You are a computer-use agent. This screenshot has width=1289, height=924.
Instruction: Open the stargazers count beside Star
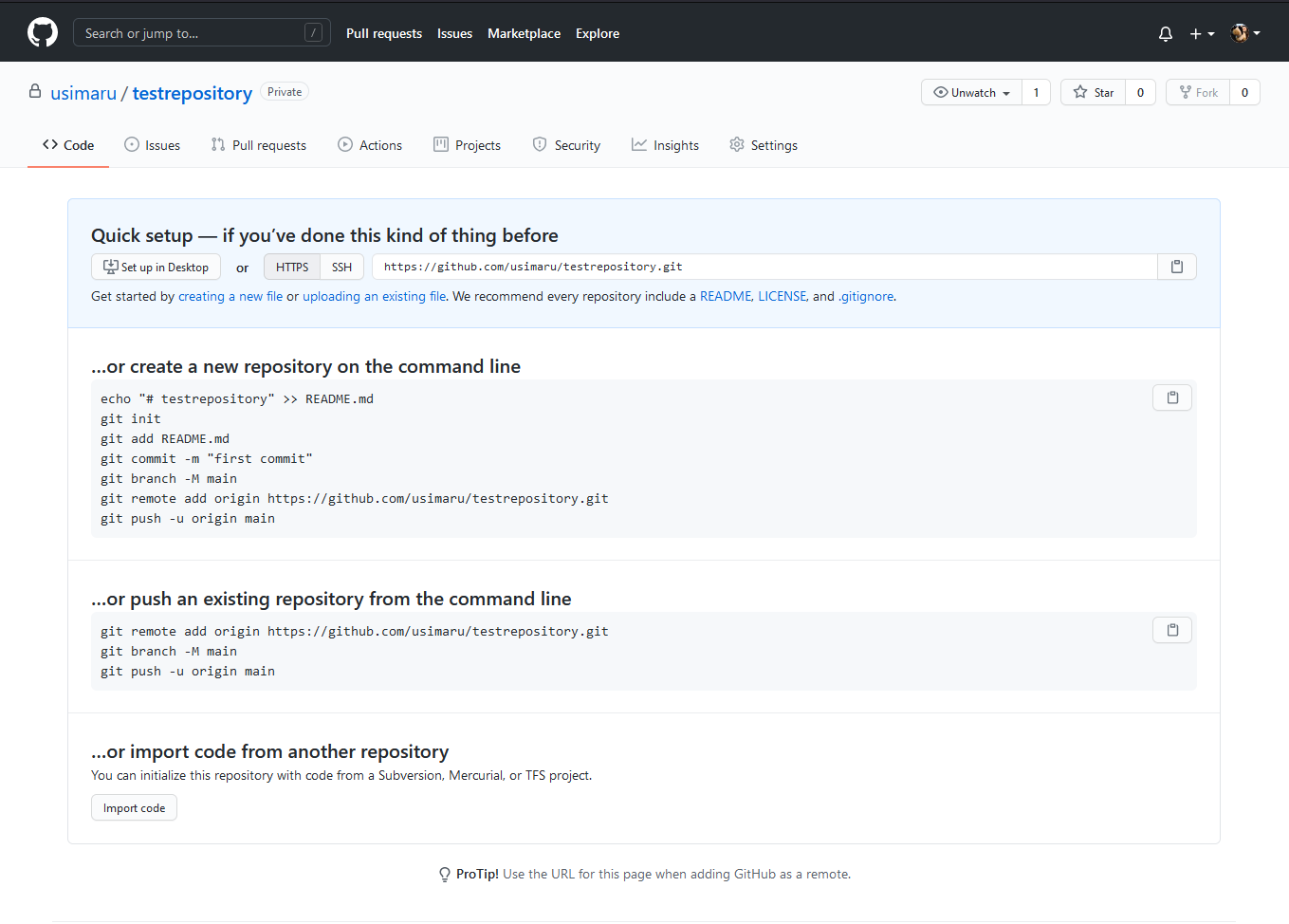coord(1140,92)
